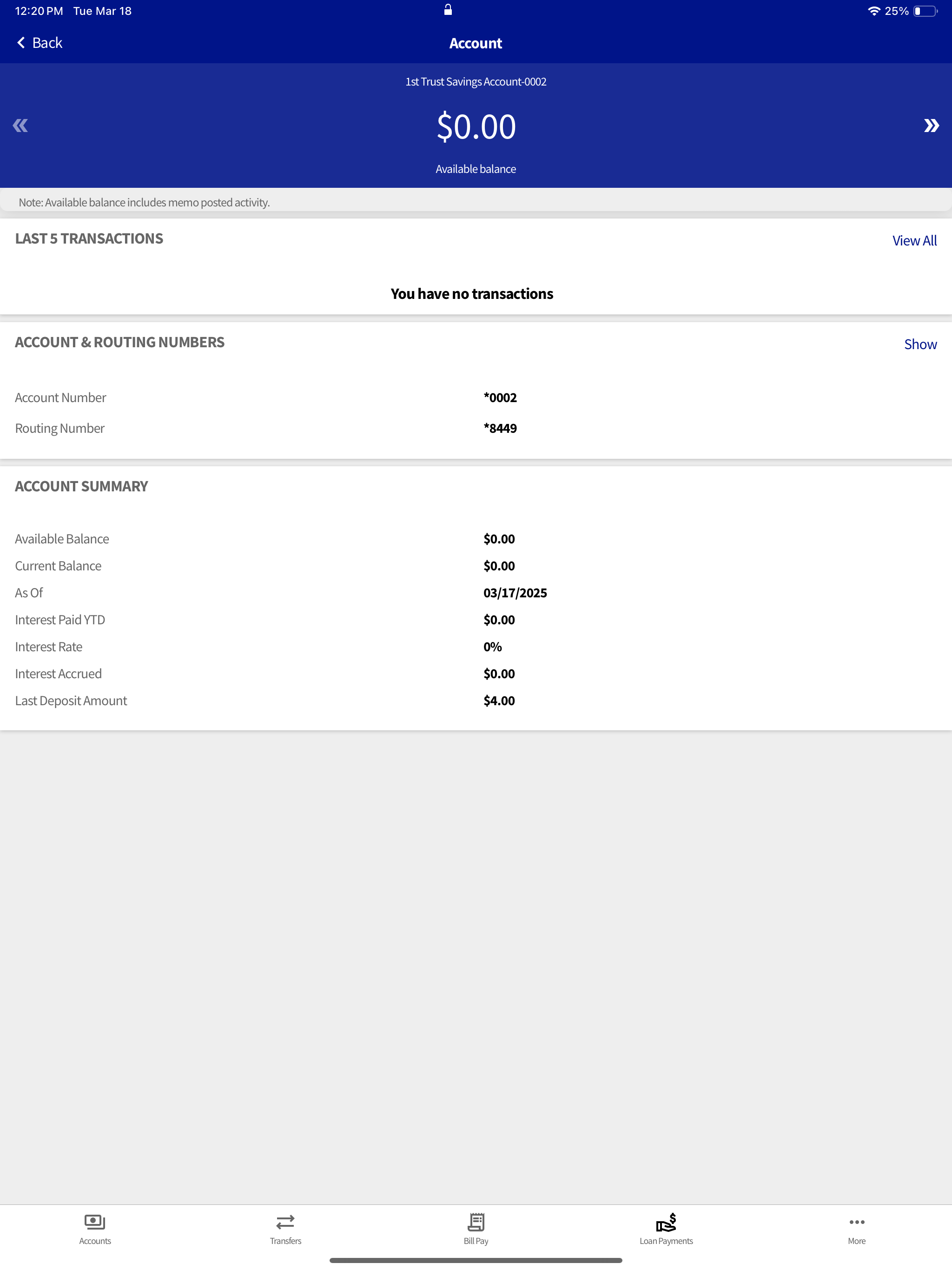
Task: Tap the Interest Accrued label
Action: (58, 674)
